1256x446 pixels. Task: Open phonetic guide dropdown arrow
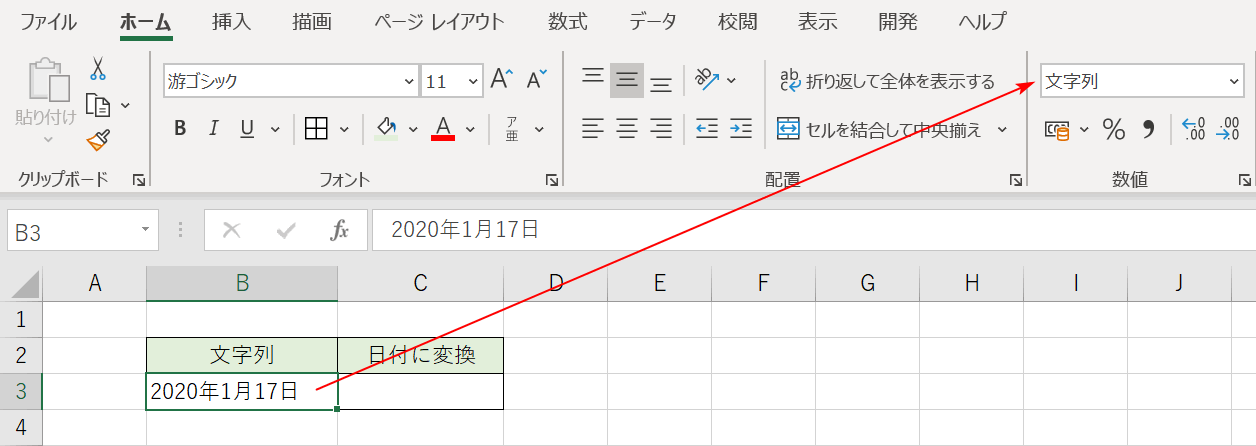[539, 128]
